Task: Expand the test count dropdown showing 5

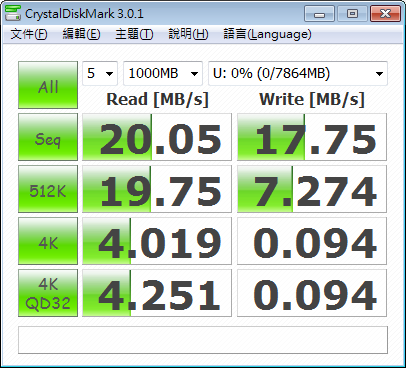Action: [100, 73]
